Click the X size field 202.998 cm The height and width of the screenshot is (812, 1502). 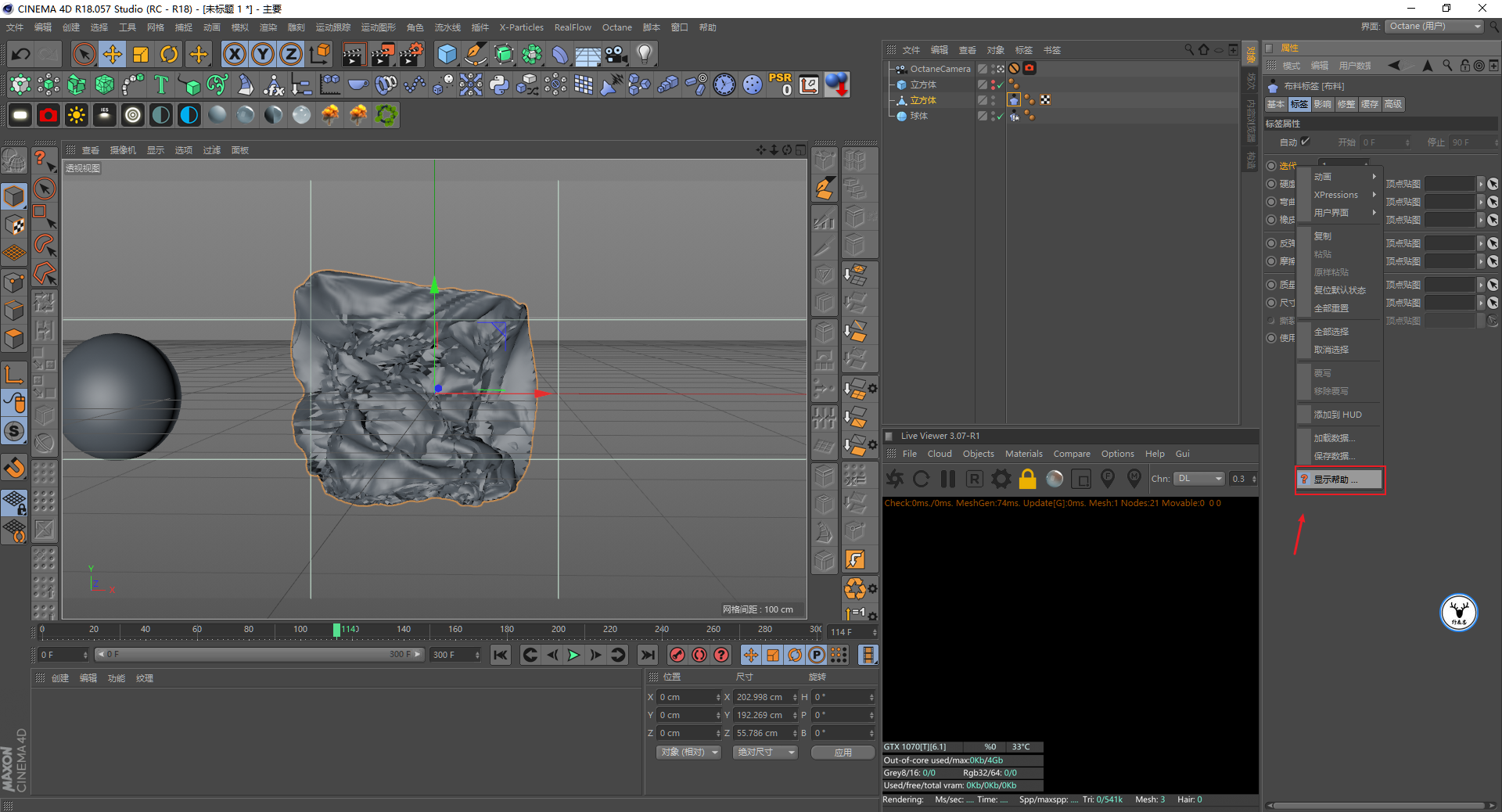[x=765, y=697]
